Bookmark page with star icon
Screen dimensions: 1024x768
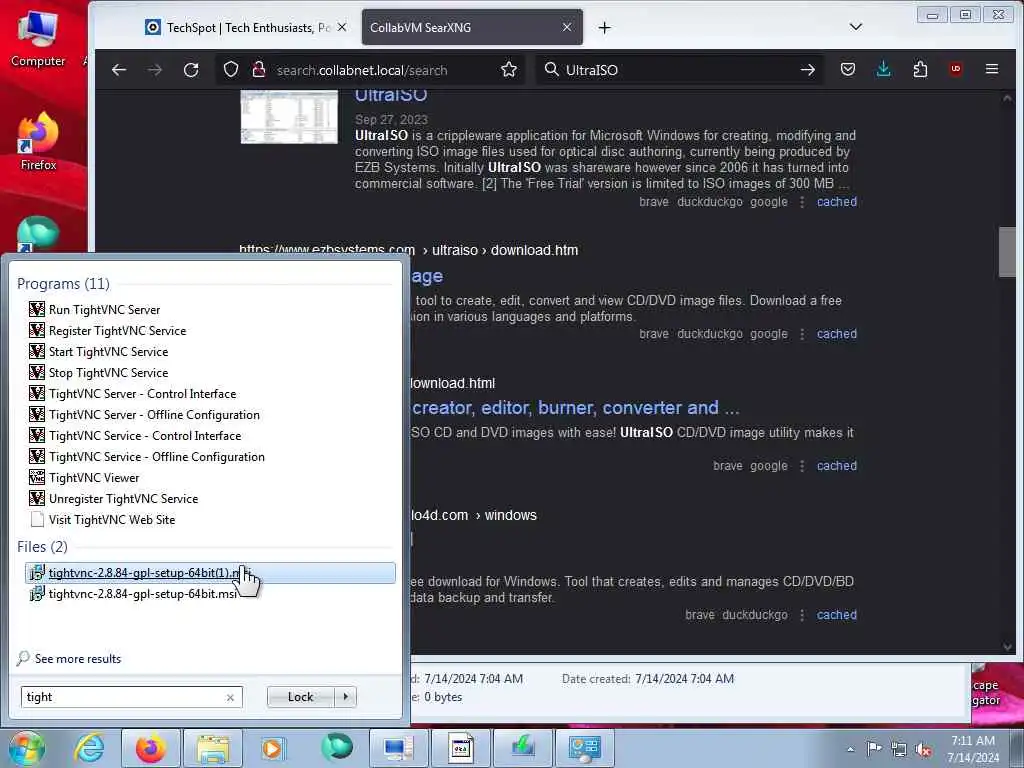[x=509, y=70]
